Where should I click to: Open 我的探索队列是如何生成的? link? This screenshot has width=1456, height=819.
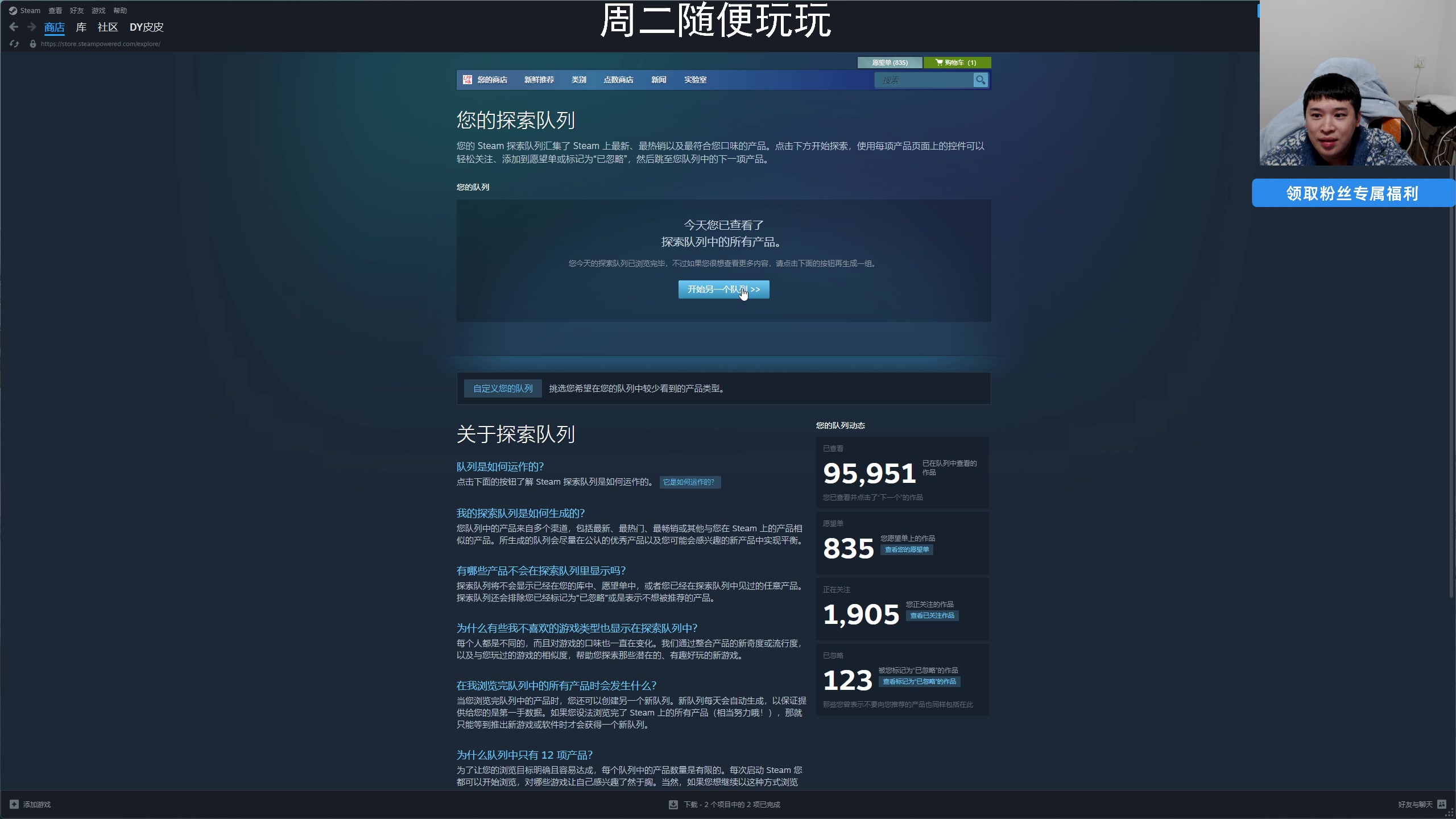[x=520, y=514]
